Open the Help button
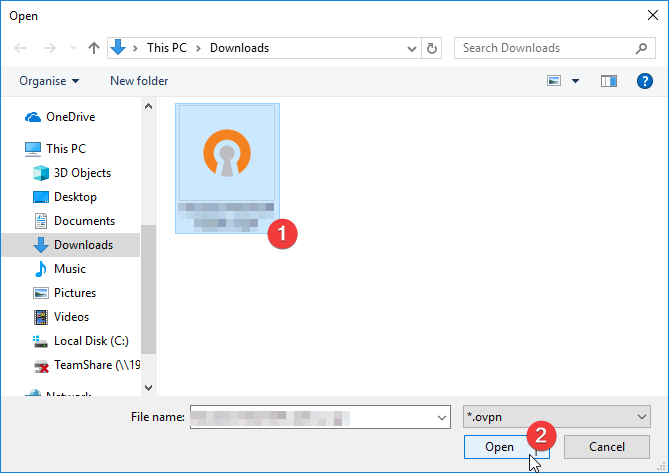 click(x=645, y=81)
